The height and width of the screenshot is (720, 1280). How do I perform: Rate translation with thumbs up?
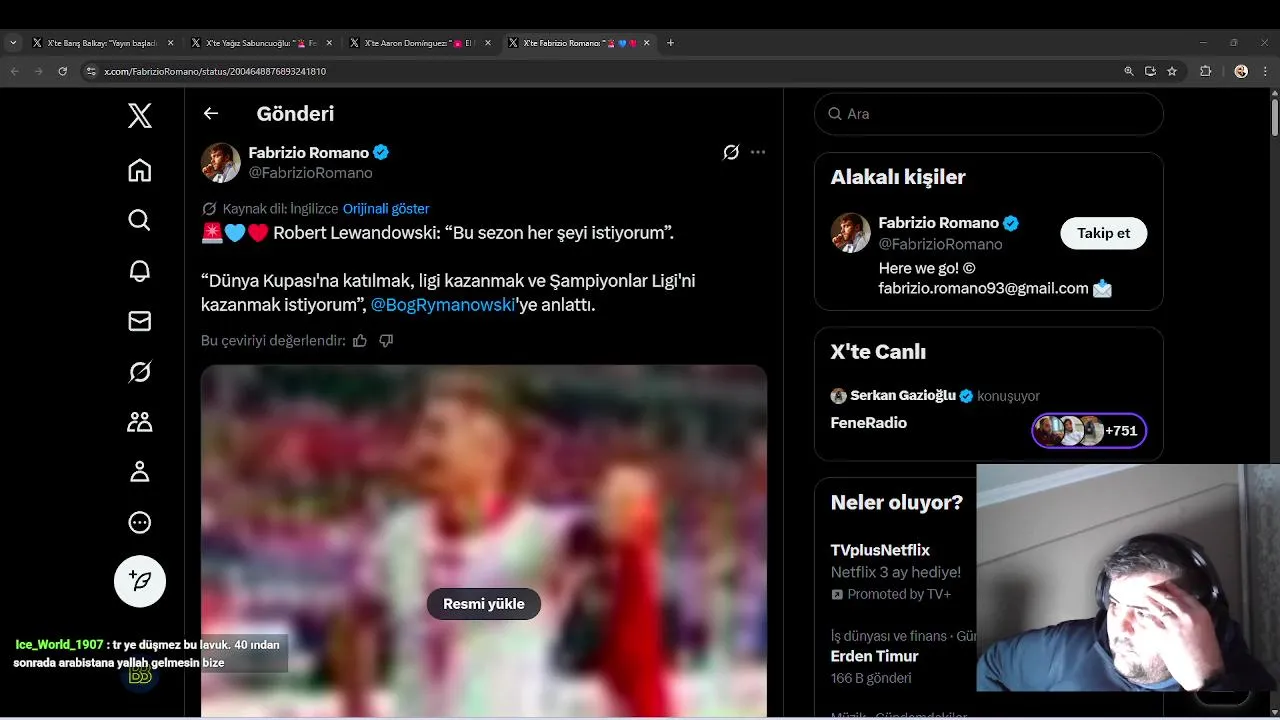pos(360,341)
